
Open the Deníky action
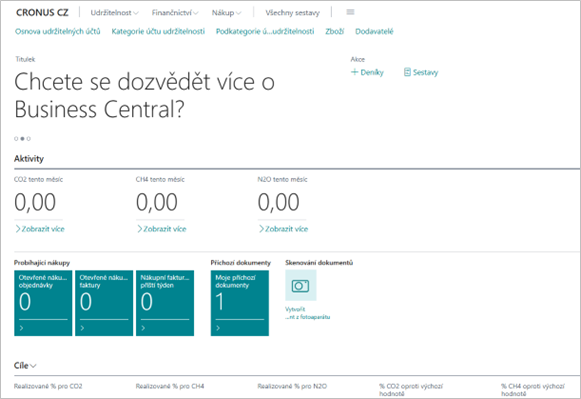pos(367,72)
